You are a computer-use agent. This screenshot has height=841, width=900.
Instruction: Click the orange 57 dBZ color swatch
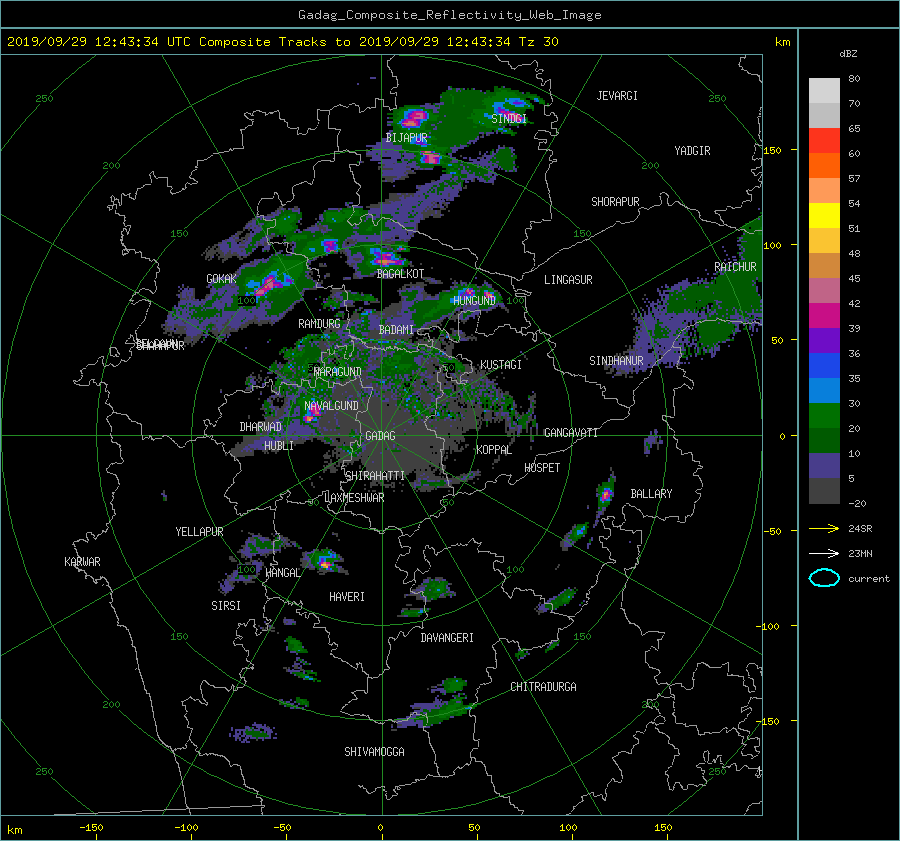click(x=824, y=165)
